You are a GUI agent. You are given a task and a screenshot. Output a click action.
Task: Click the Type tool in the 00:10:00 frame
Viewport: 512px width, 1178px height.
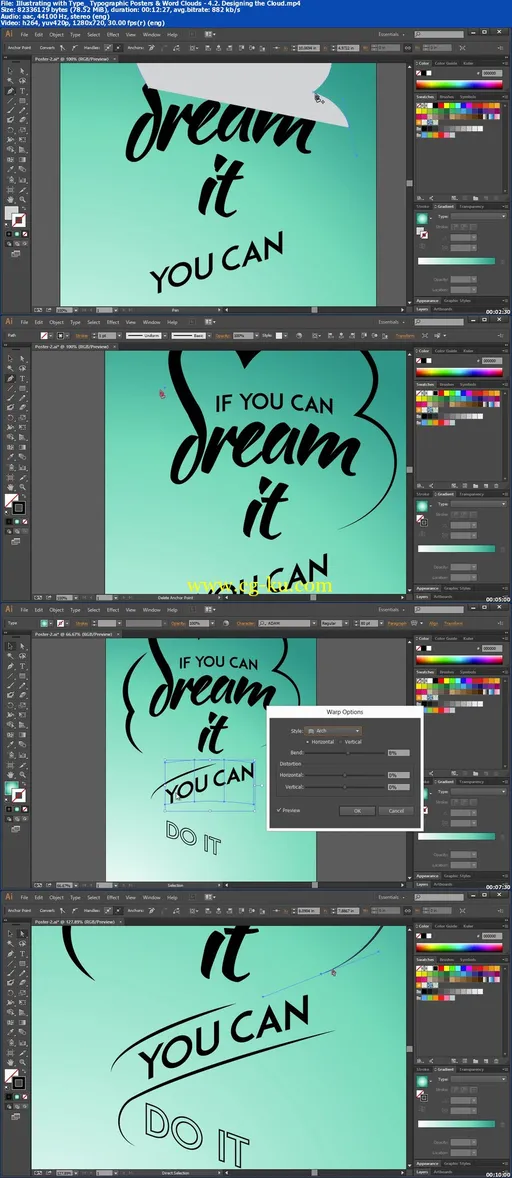coord(23,953)
